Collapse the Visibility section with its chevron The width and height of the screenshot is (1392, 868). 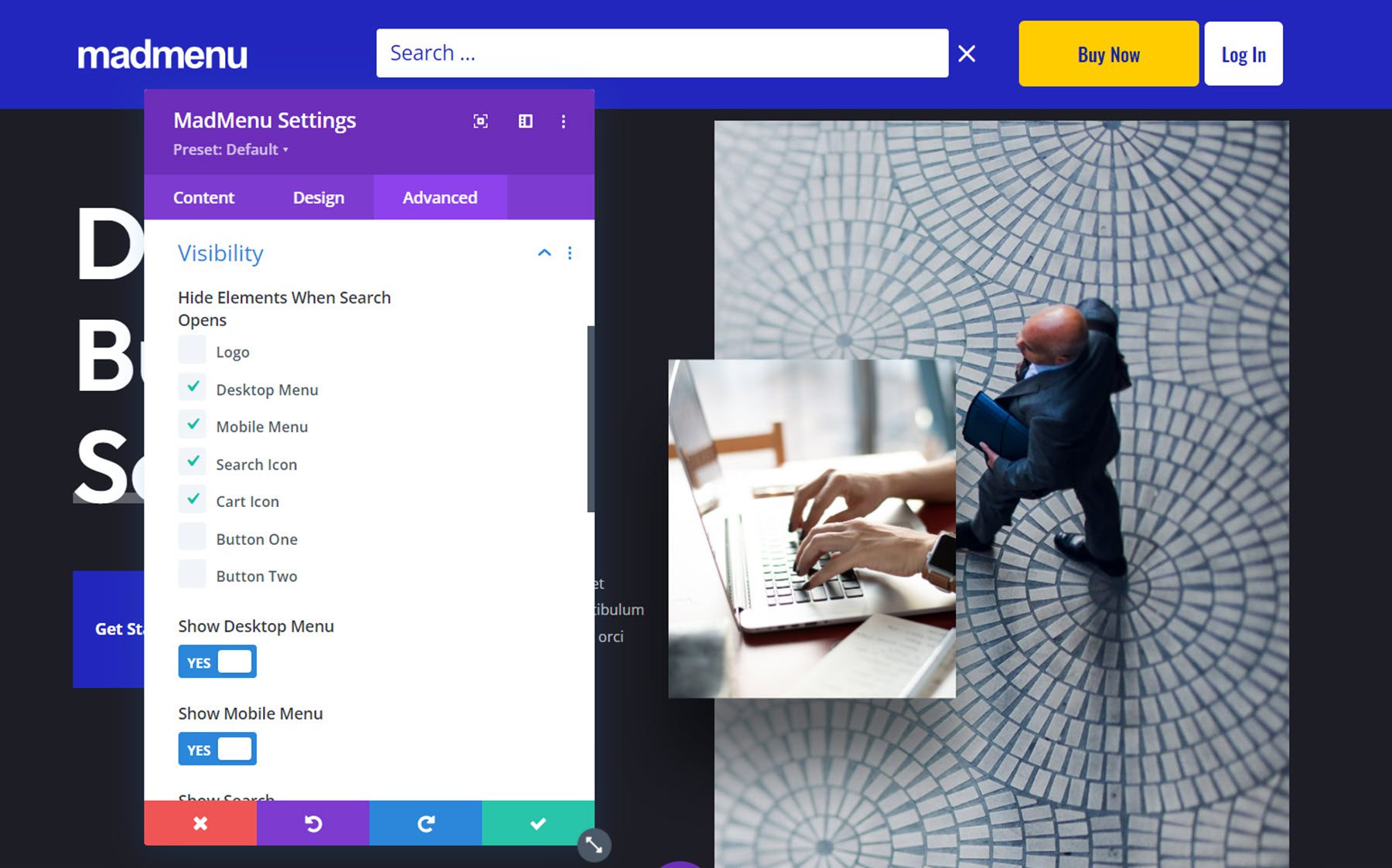(544, 253)
